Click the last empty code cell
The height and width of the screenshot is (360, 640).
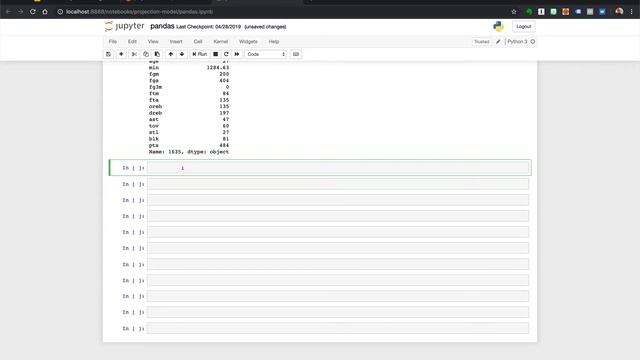338,328
